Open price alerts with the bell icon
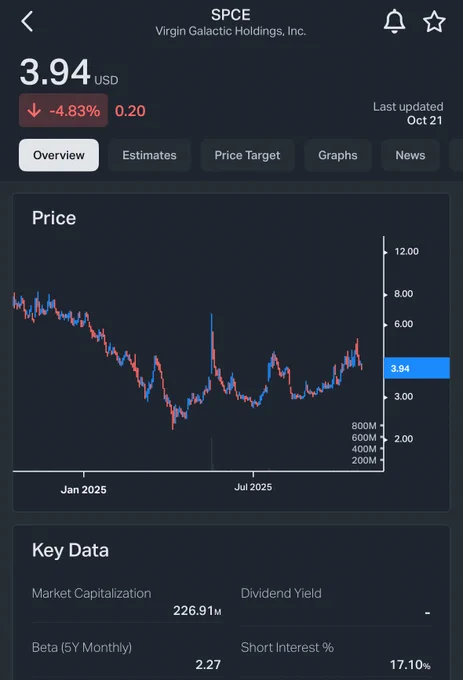Image resolution: width=463 pixels, height=680 pixels. click(x=394, y=21)
